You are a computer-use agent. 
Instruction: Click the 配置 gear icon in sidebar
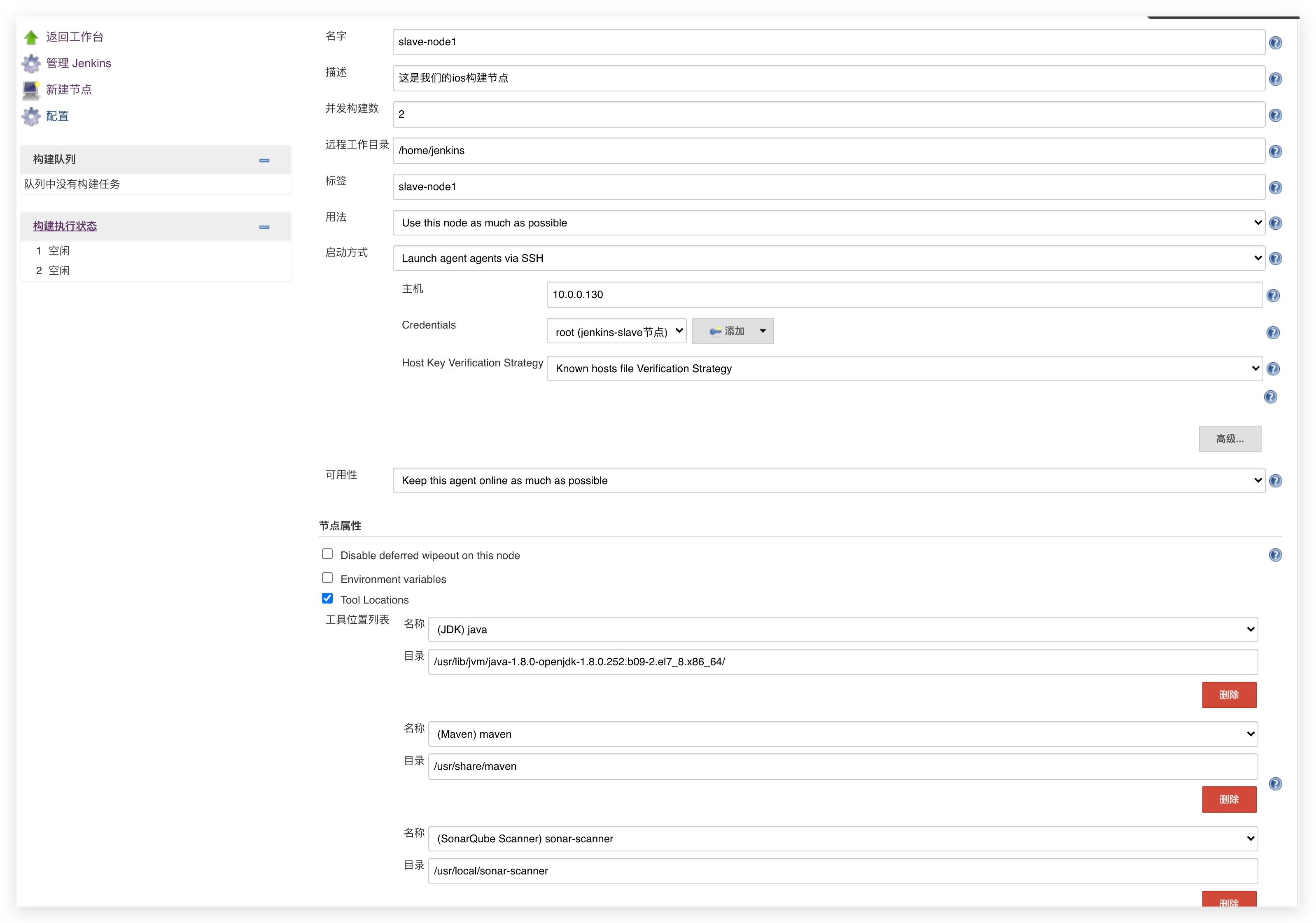pos(31,117)
